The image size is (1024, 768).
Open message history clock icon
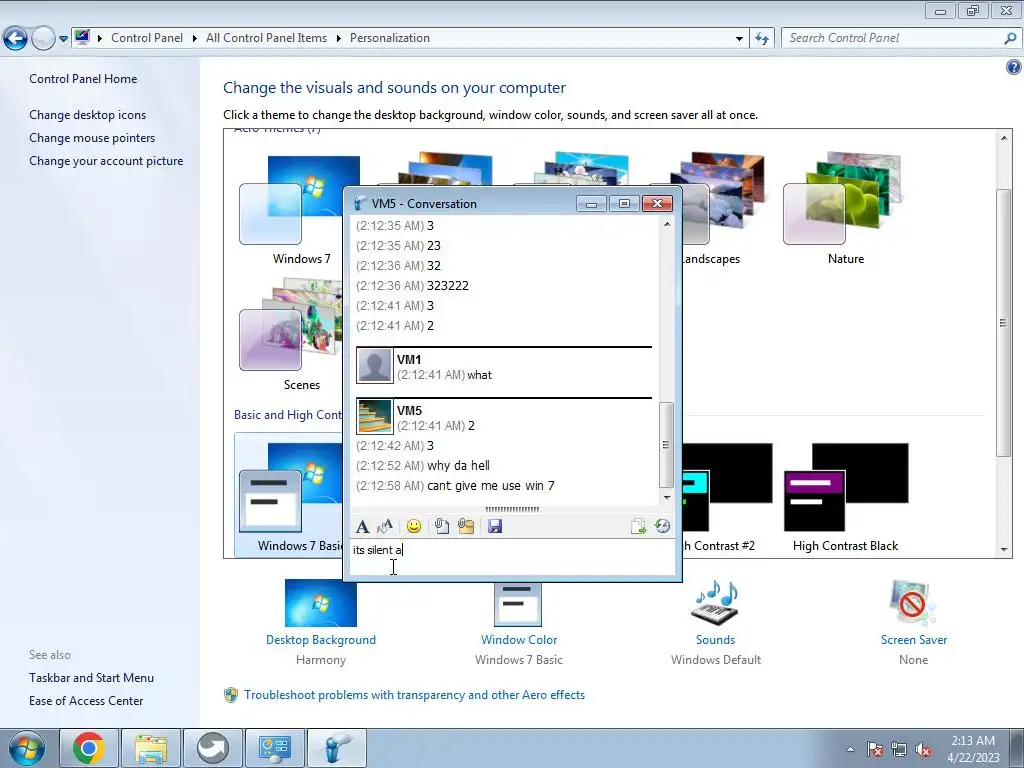(x=662, y=526)
